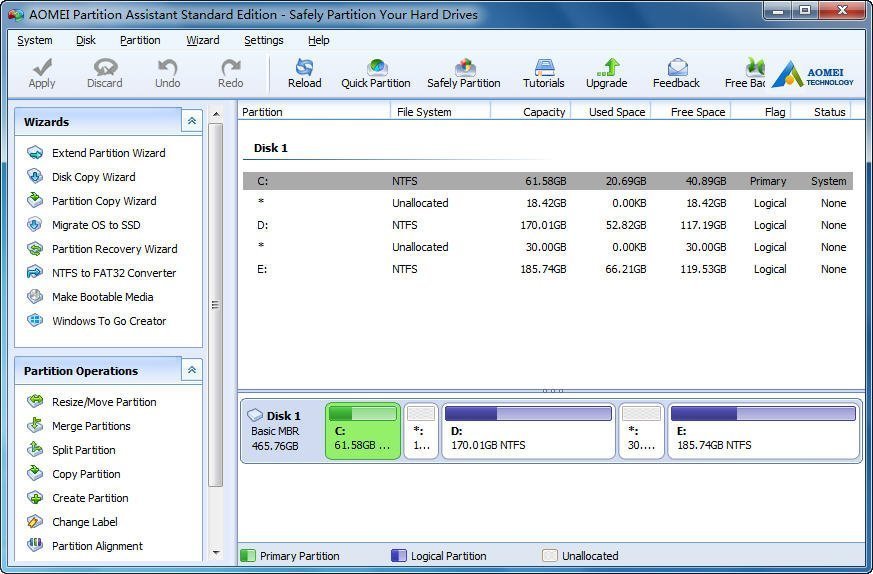Collapse the Wizards panel

pyautogui.click(x=192, y=121)
